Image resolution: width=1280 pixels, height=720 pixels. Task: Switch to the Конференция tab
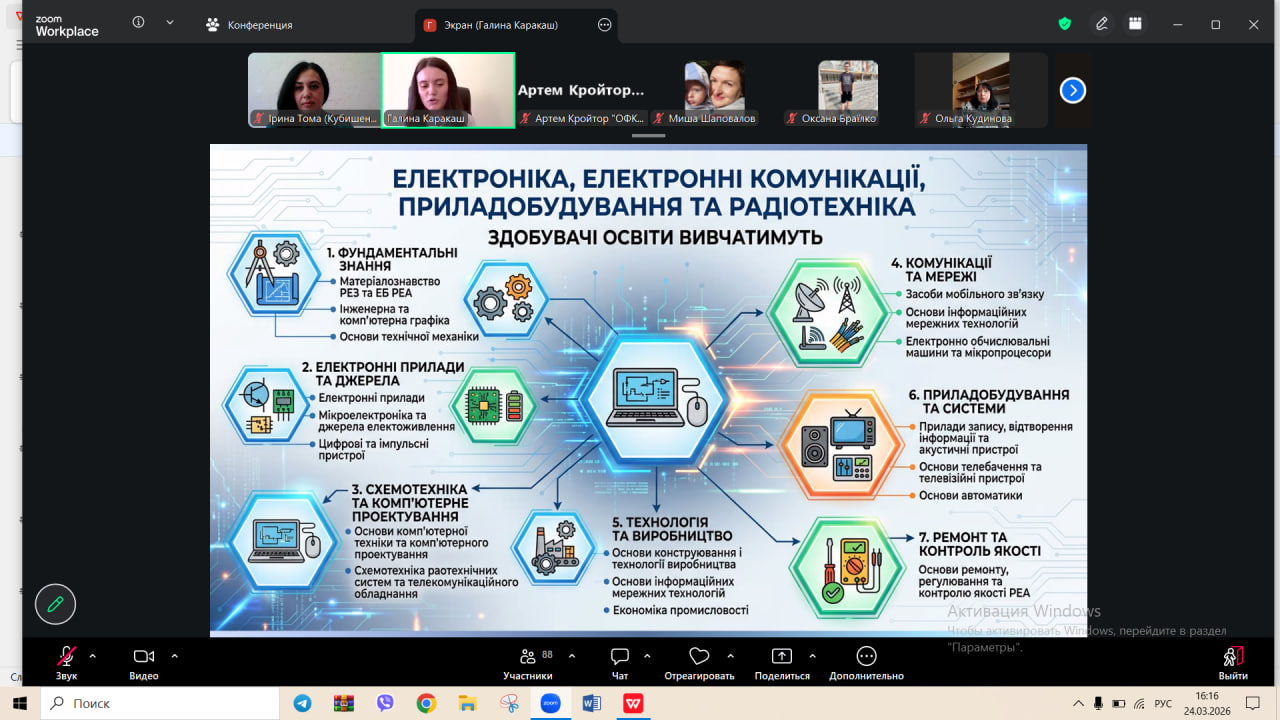(x=249, y=25)
